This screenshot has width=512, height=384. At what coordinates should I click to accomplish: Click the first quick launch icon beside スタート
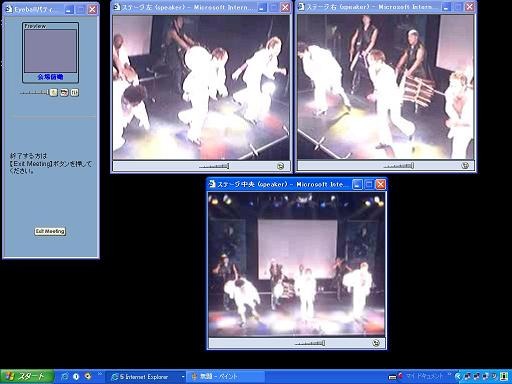[x=65, y=377]
